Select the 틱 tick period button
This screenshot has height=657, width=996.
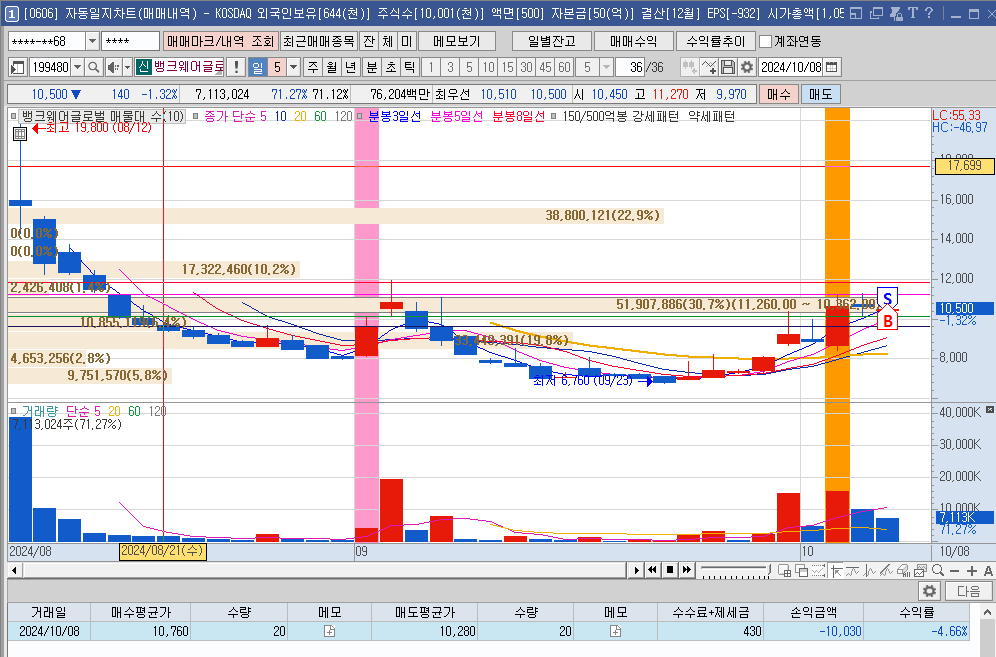point(410,67)
